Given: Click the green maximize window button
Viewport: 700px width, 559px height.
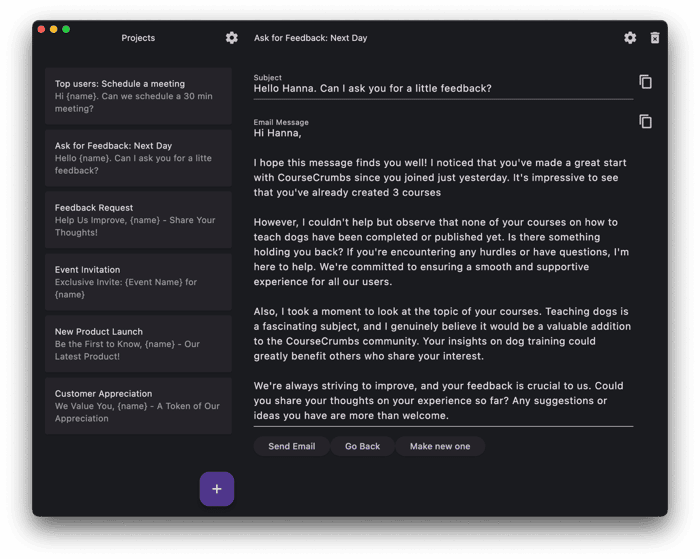Looking at the screenshot, I should tap(66, 29).
